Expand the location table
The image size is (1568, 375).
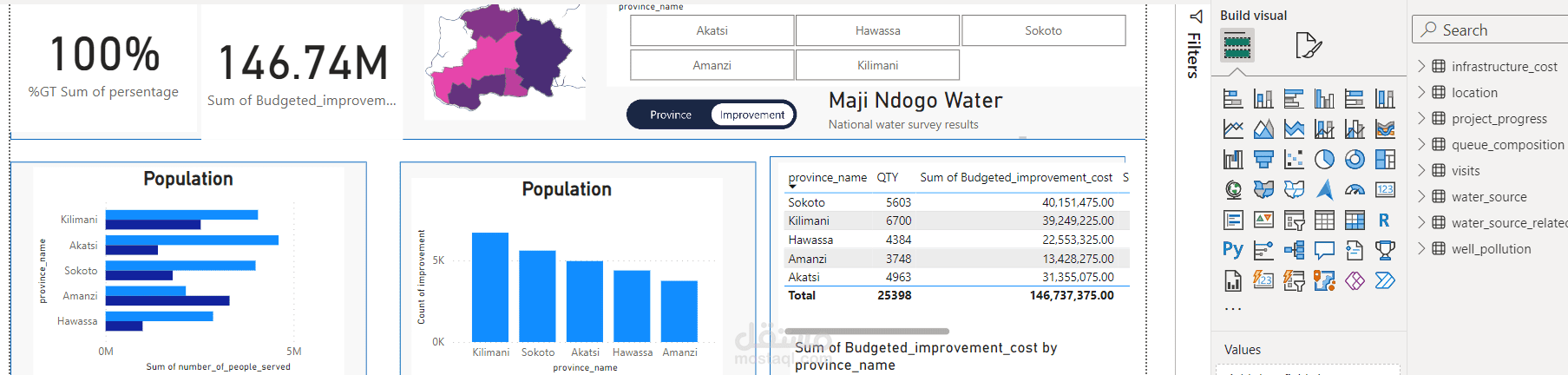[1421, 92]
